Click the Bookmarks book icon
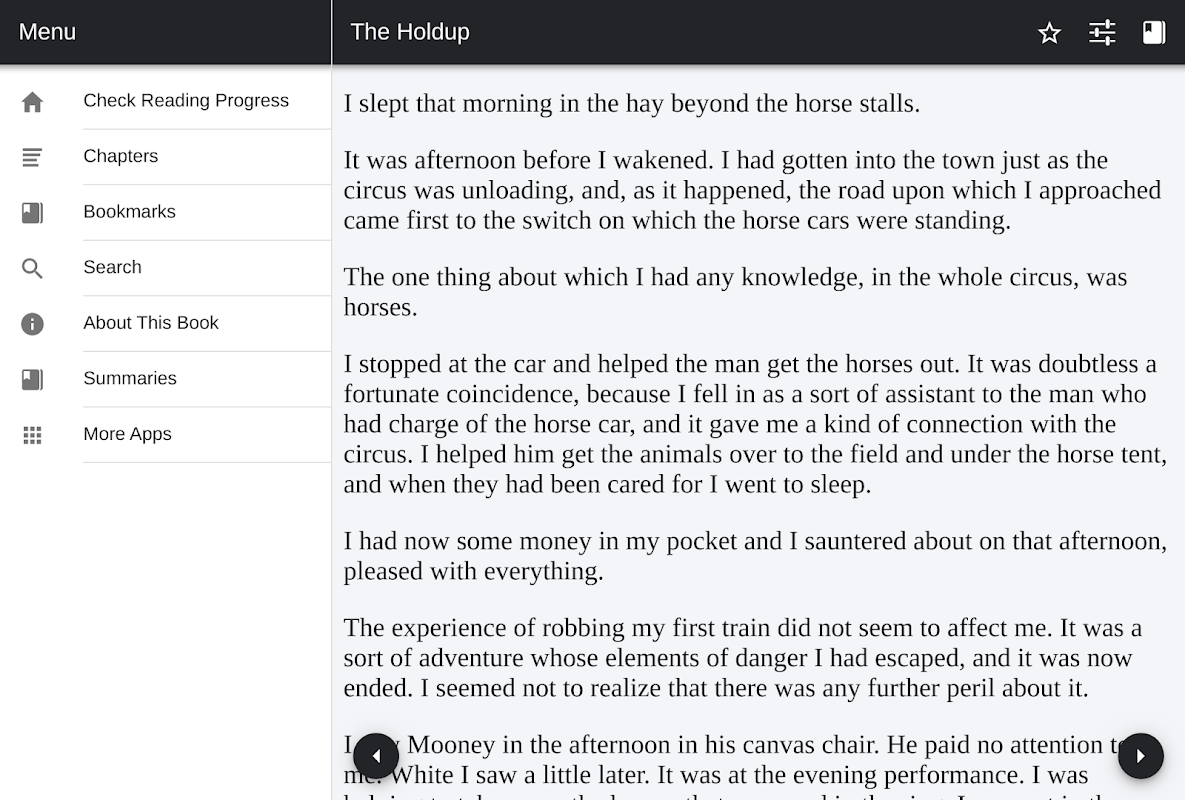This screenshot has height=800, width=1185. [32, 213]
